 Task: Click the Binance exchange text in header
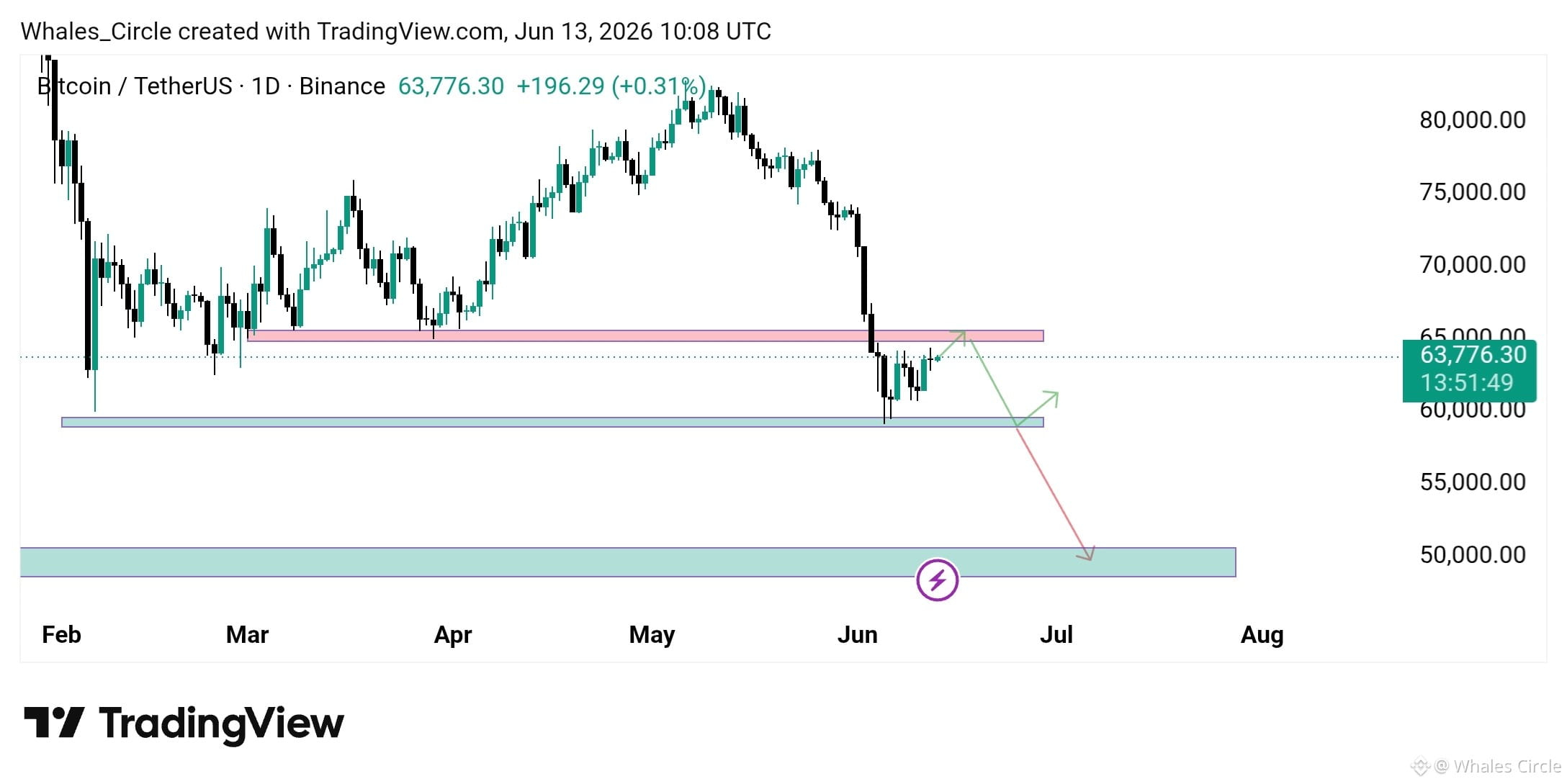click(x=342, y=86)
